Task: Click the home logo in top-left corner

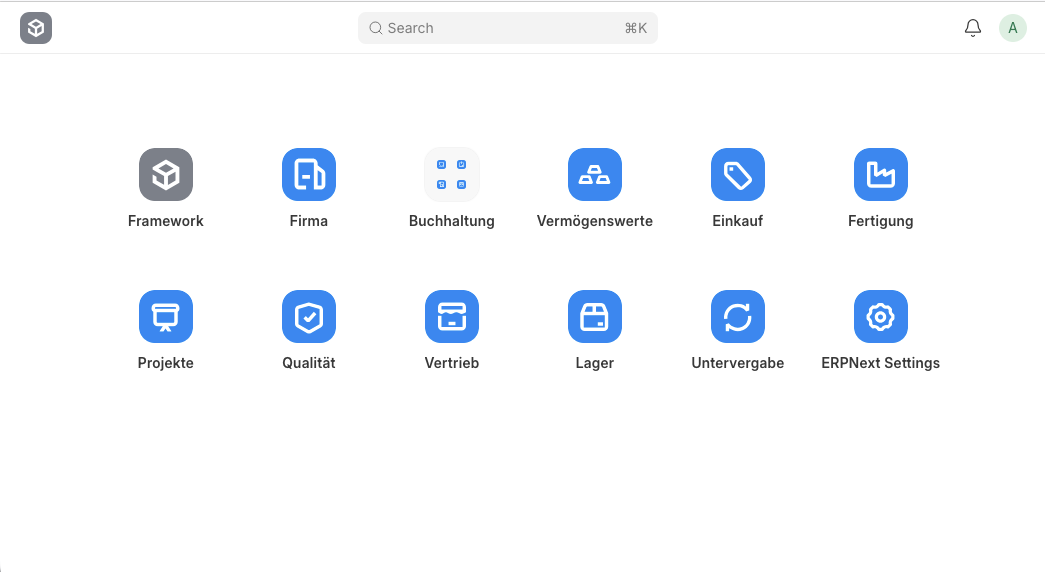Action: point(36,28)
